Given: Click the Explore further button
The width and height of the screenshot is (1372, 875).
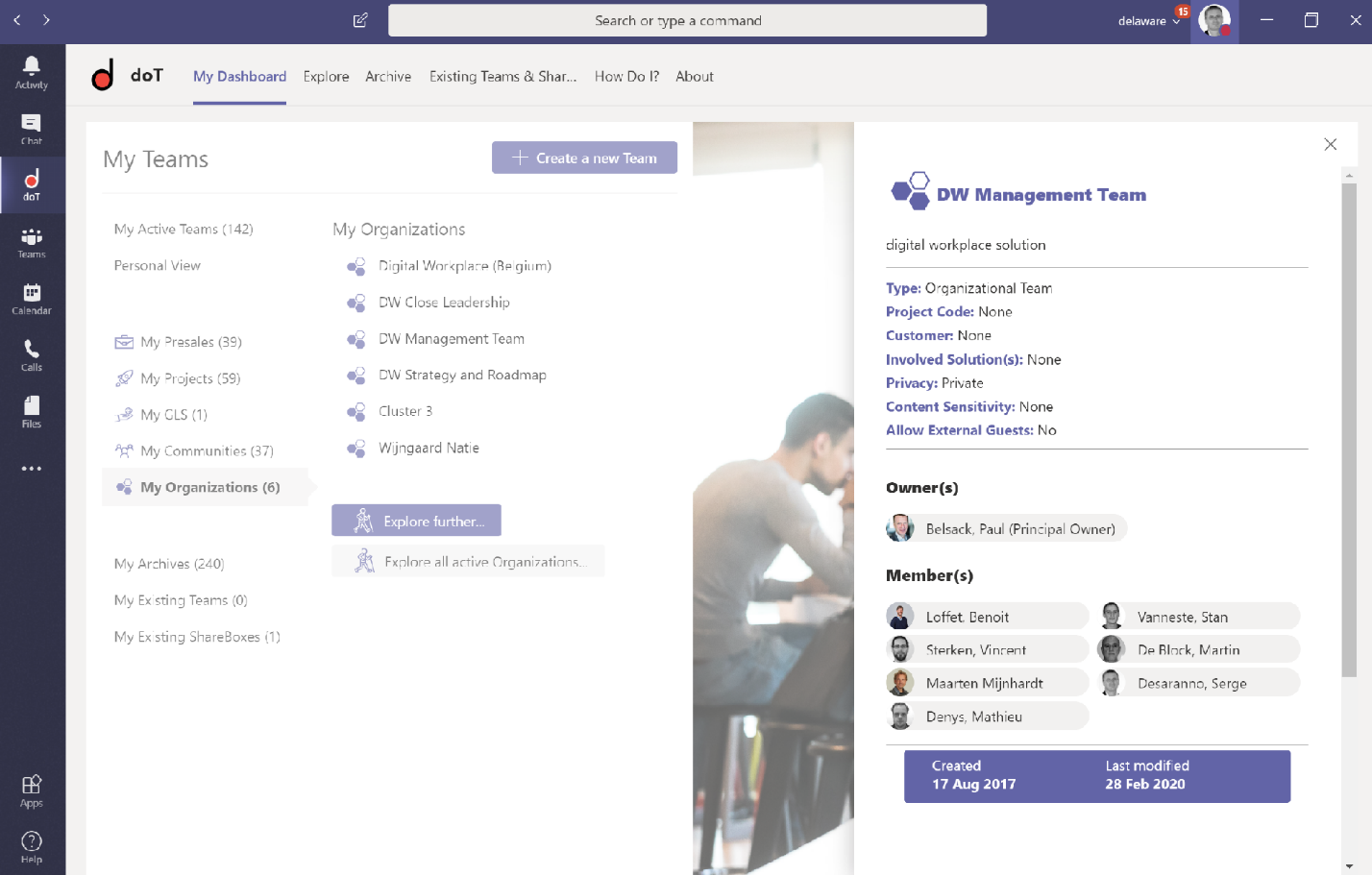Looking at the screenshot, I should pos(416,521).
